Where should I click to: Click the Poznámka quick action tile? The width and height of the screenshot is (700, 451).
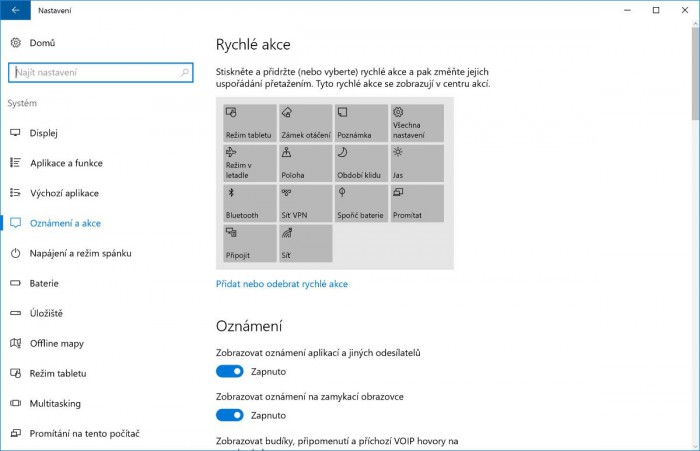pyautogui.click(x=360, y=123)
